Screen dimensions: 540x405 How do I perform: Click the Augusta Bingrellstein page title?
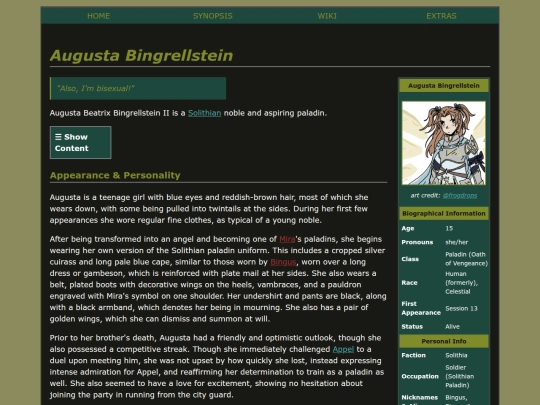pyautogui.click(x=142, y=55)
